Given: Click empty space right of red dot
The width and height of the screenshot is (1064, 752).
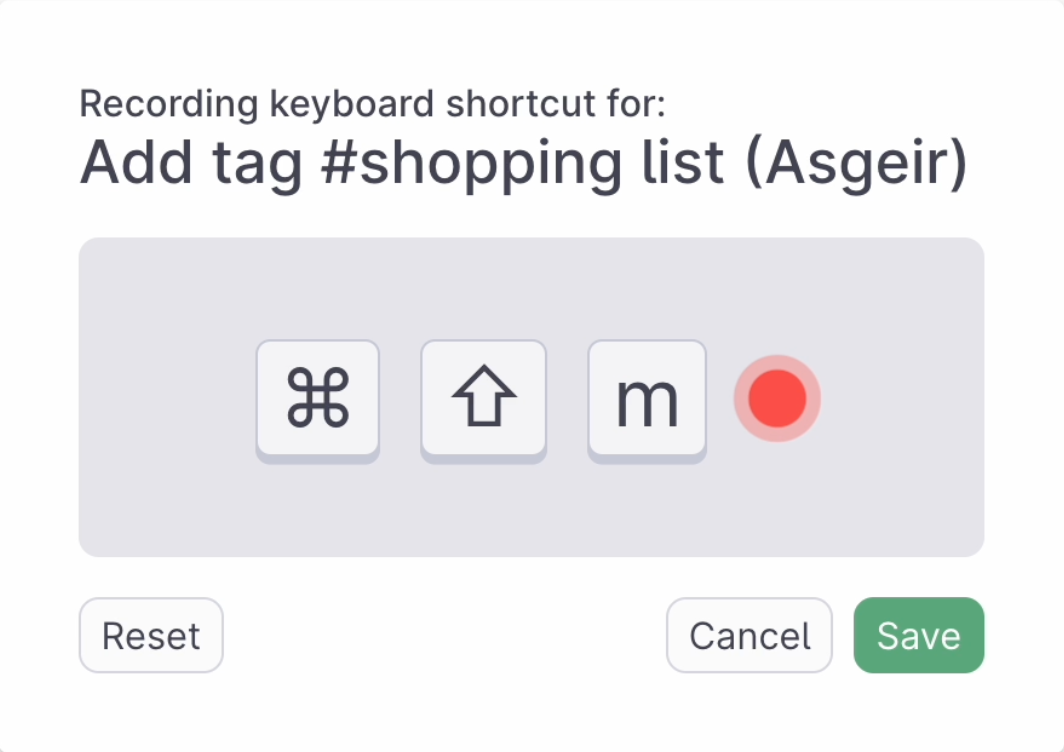Looking at the screenshot, I should [x=902, y=398].
